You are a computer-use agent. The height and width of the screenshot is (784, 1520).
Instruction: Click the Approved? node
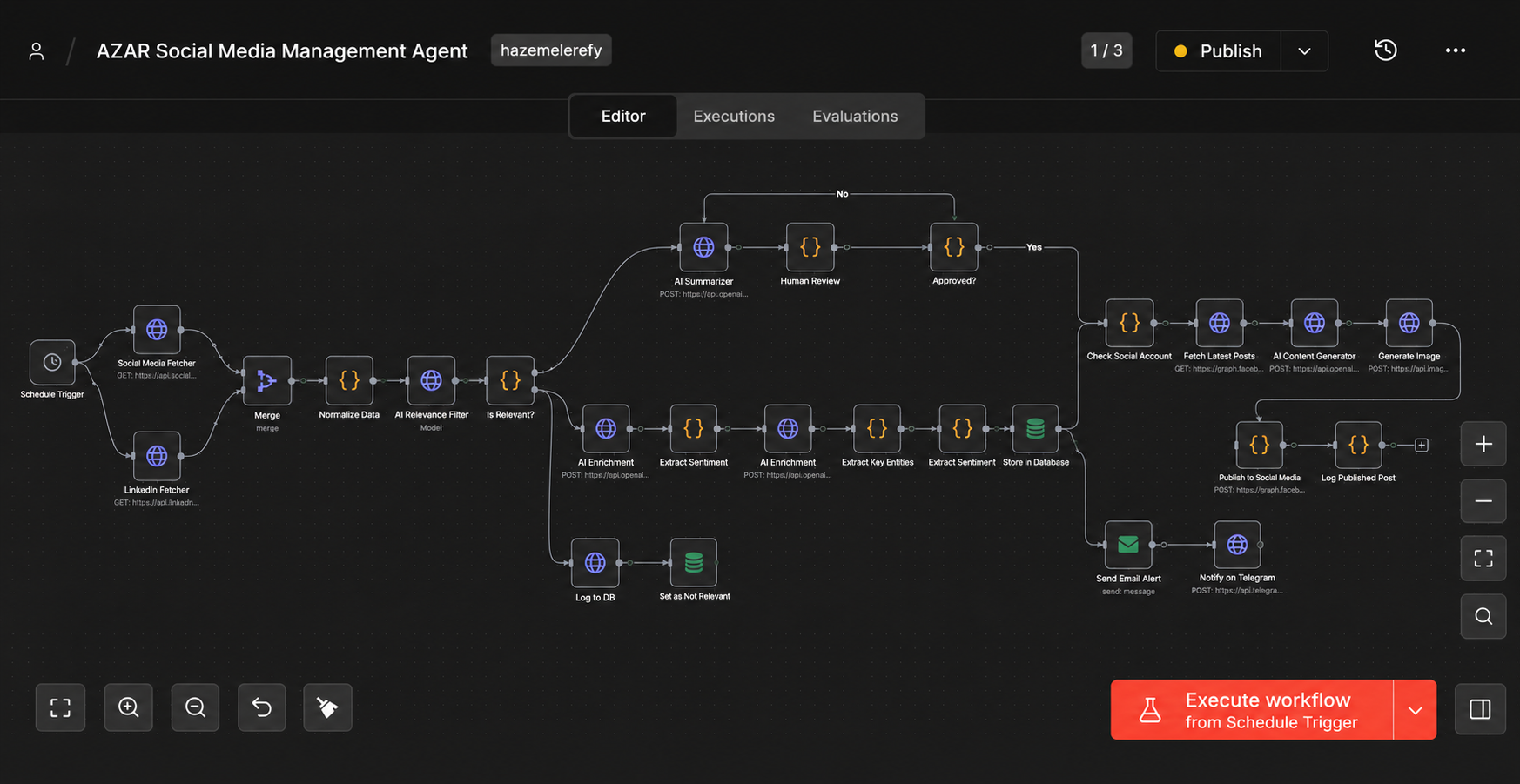tap(954, 247)
